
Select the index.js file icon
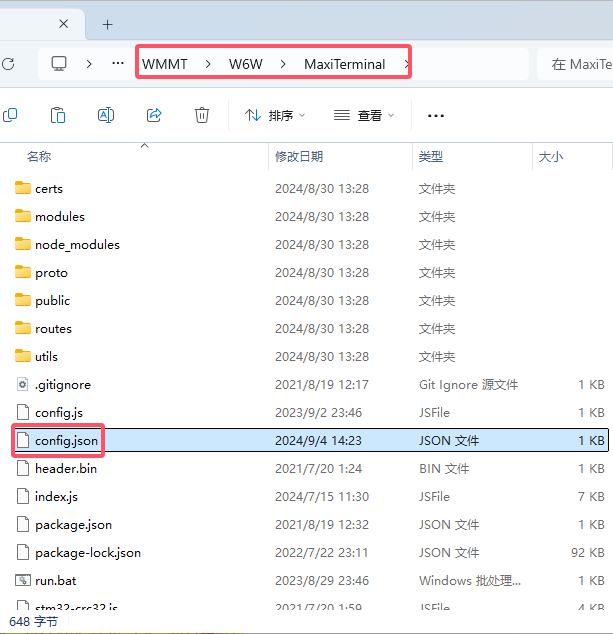23,496
